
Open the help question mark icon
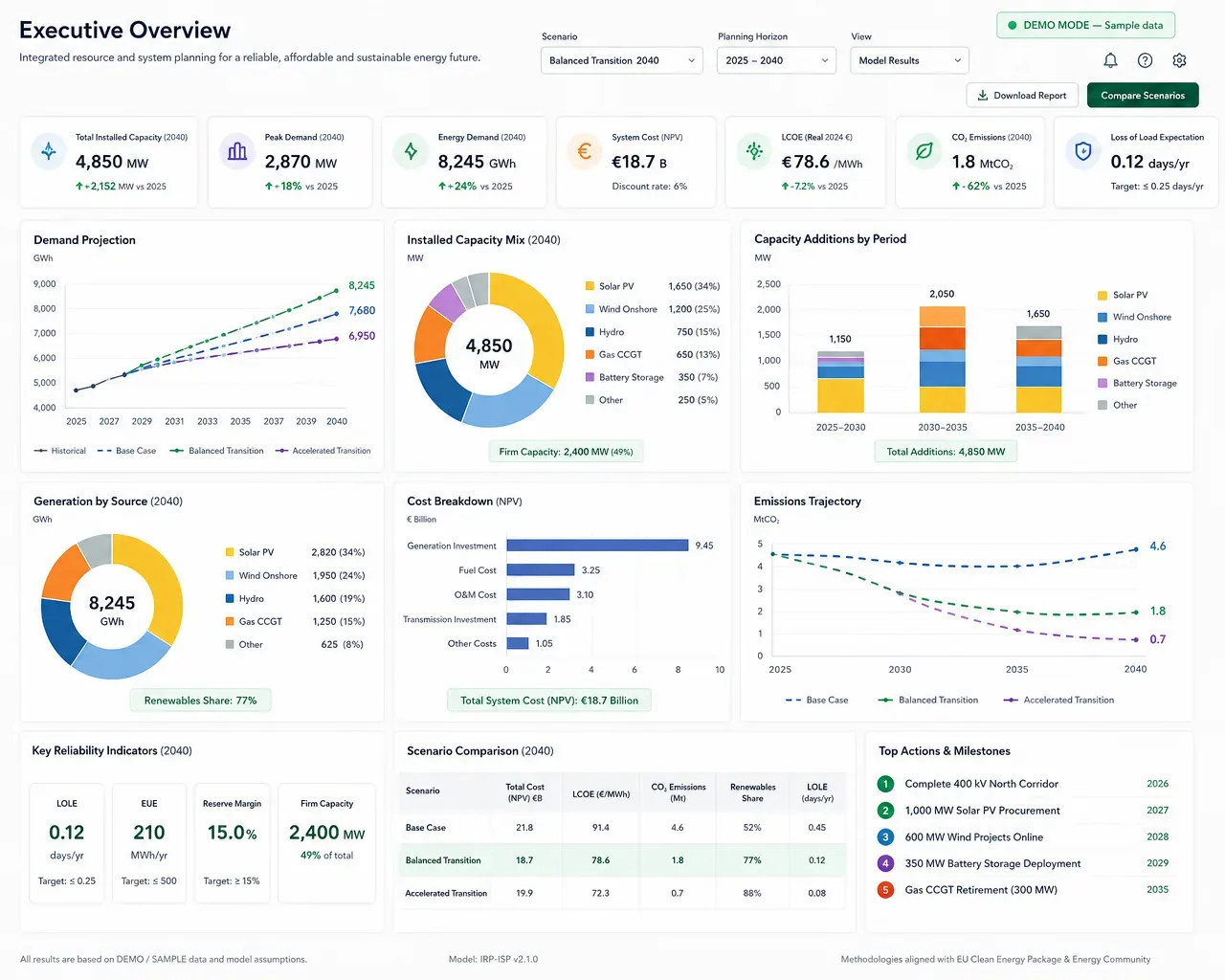click(1145, 60)
